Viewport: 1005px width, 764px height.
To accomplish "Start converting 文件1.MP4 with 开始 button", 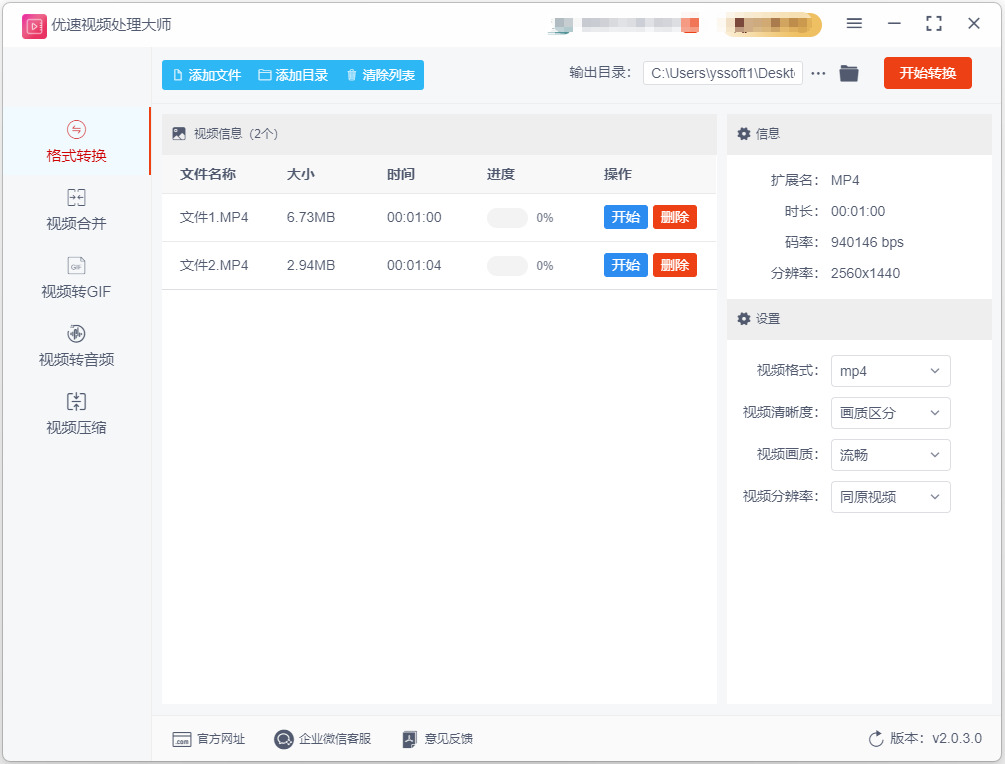I will click(x=626, y=217).
